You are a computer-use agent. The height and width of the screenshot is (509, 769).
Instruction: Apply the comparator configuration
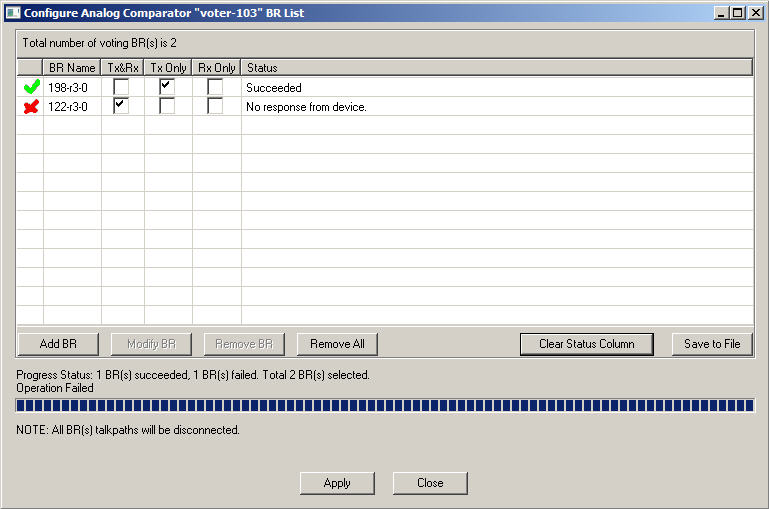pos(337,483)
